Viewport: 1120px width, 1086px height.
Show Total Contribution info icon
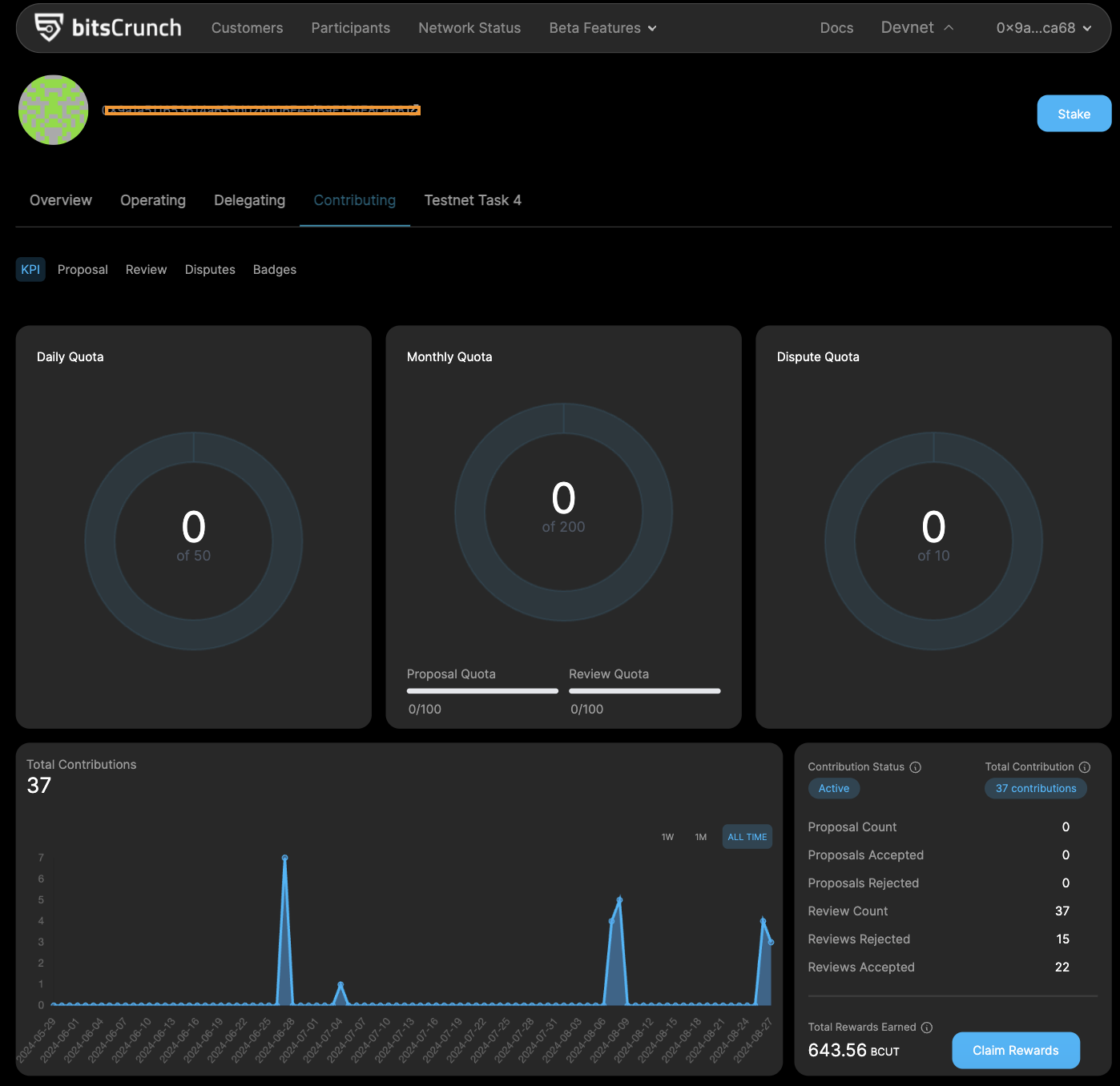click(x=1084, y=767)
